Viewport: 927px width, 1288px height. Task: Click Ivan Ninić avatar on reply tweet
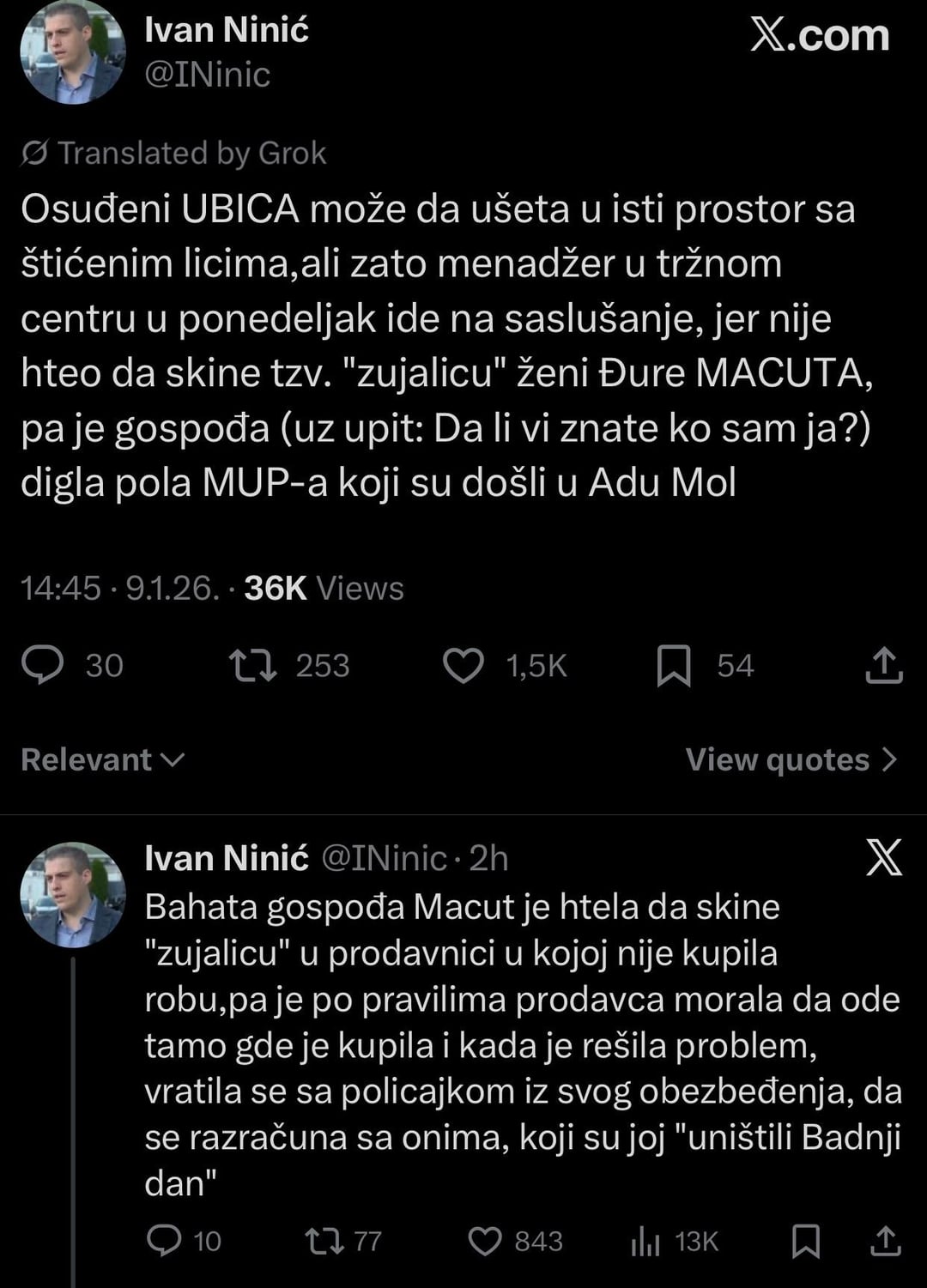[x=72, y=894]
